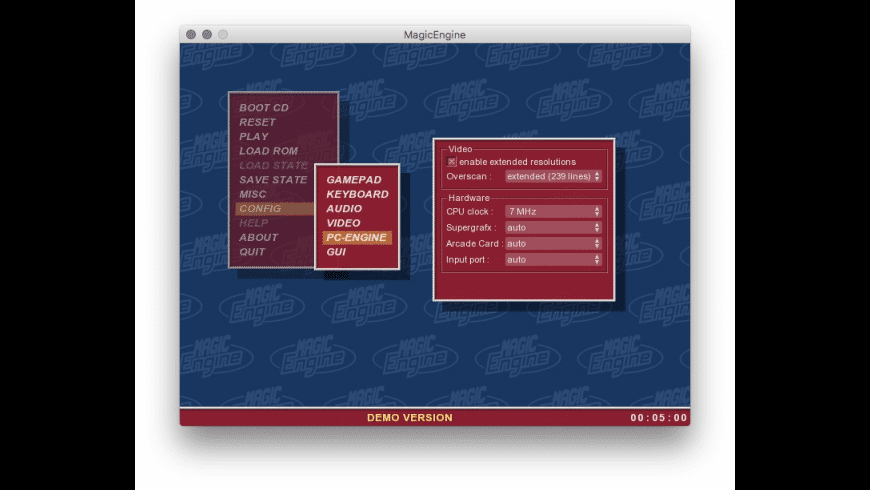Image resolution: width=870 pixels, height=490 pixels.
Task: Expand the Supergrafx dropdown
Action: click(553, 228)
